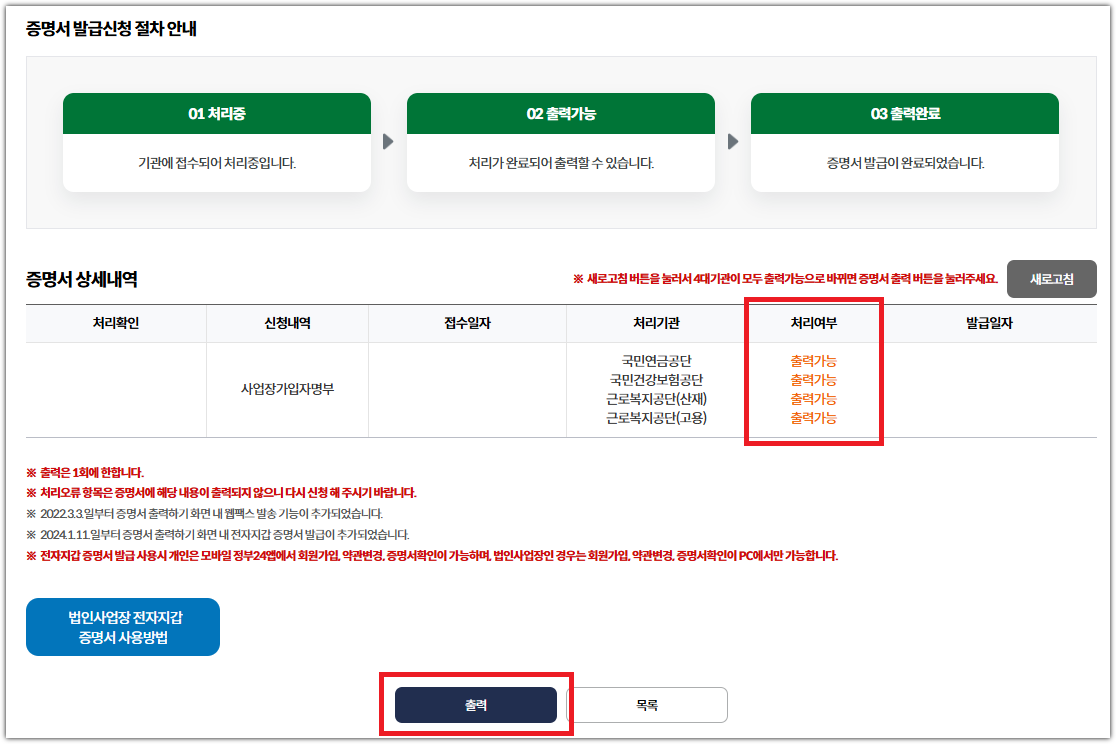Click the 처리오류 항목 re-apply notice
The width and height of the screenshot is (1116, 744).
coord(221,493)
